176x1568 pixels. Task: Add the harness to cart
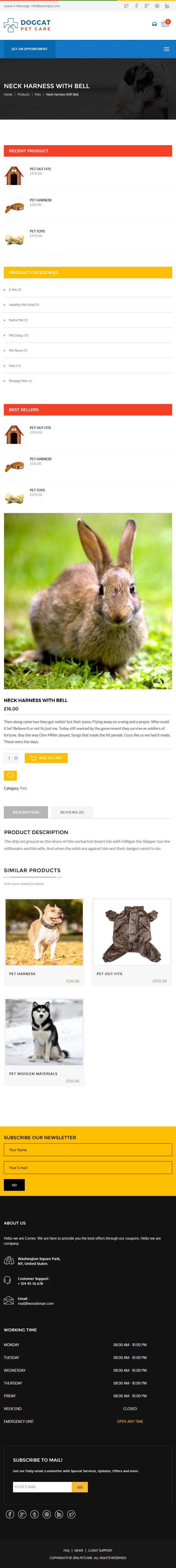click(x=46, y=758)
